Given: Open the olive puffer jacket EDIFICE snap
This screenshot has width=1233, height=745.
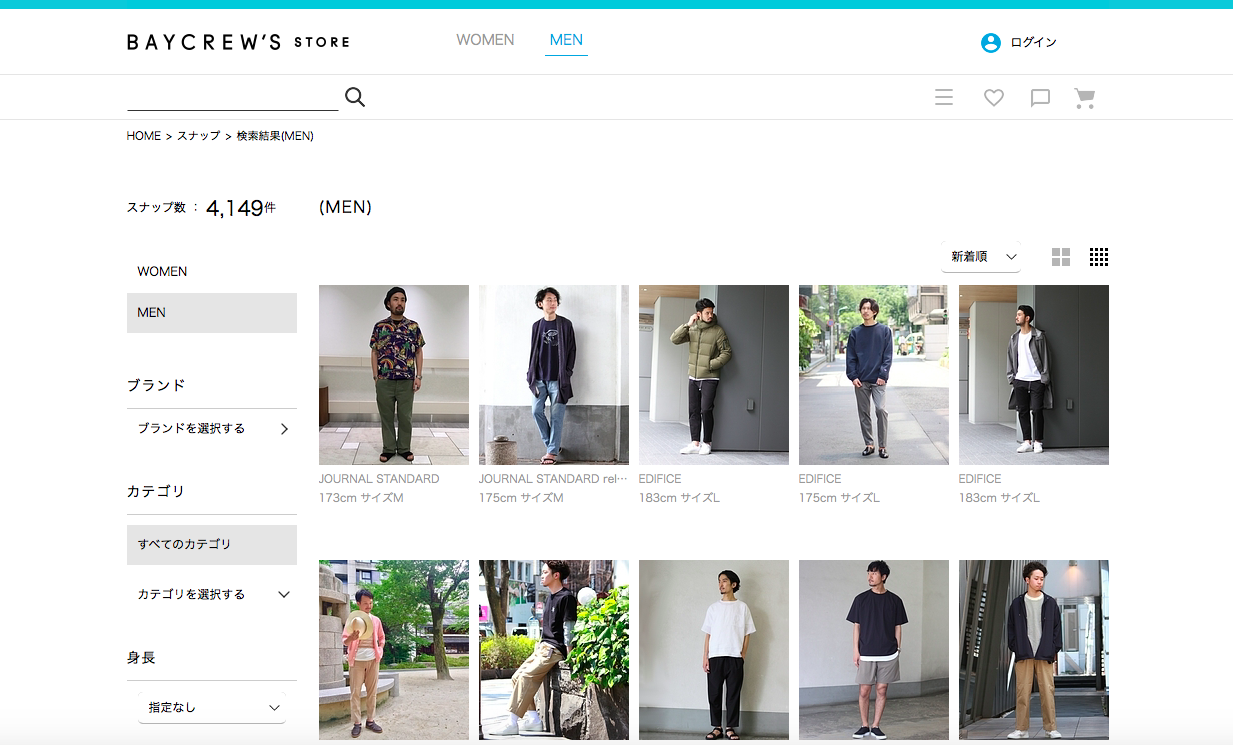Looking at the screenshot, I should tap(714, 375).
